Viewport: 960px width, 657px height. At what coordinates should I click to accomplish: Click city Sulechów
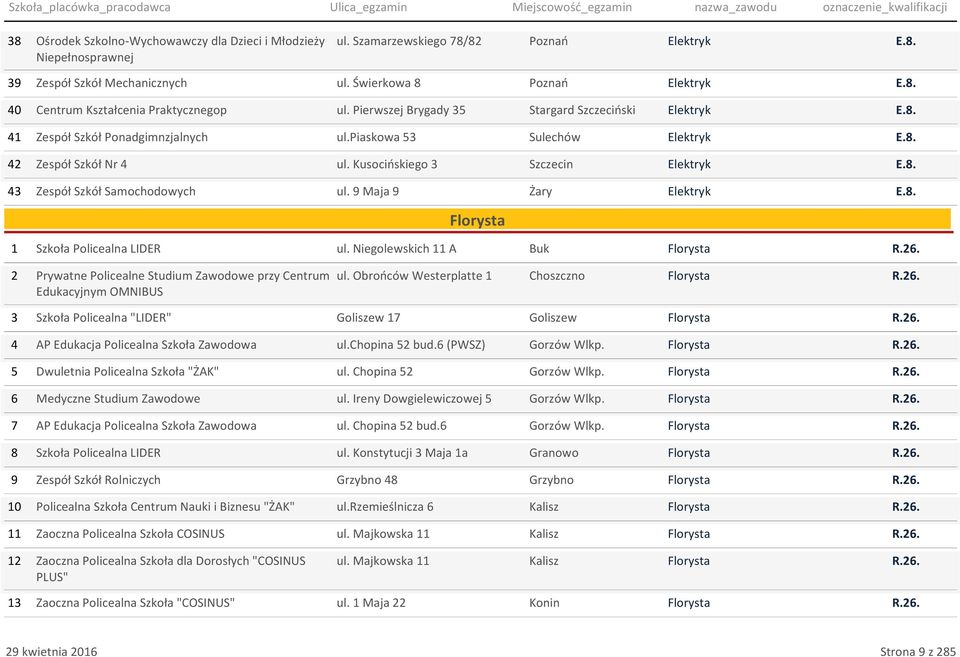click(x=555, y=137)
